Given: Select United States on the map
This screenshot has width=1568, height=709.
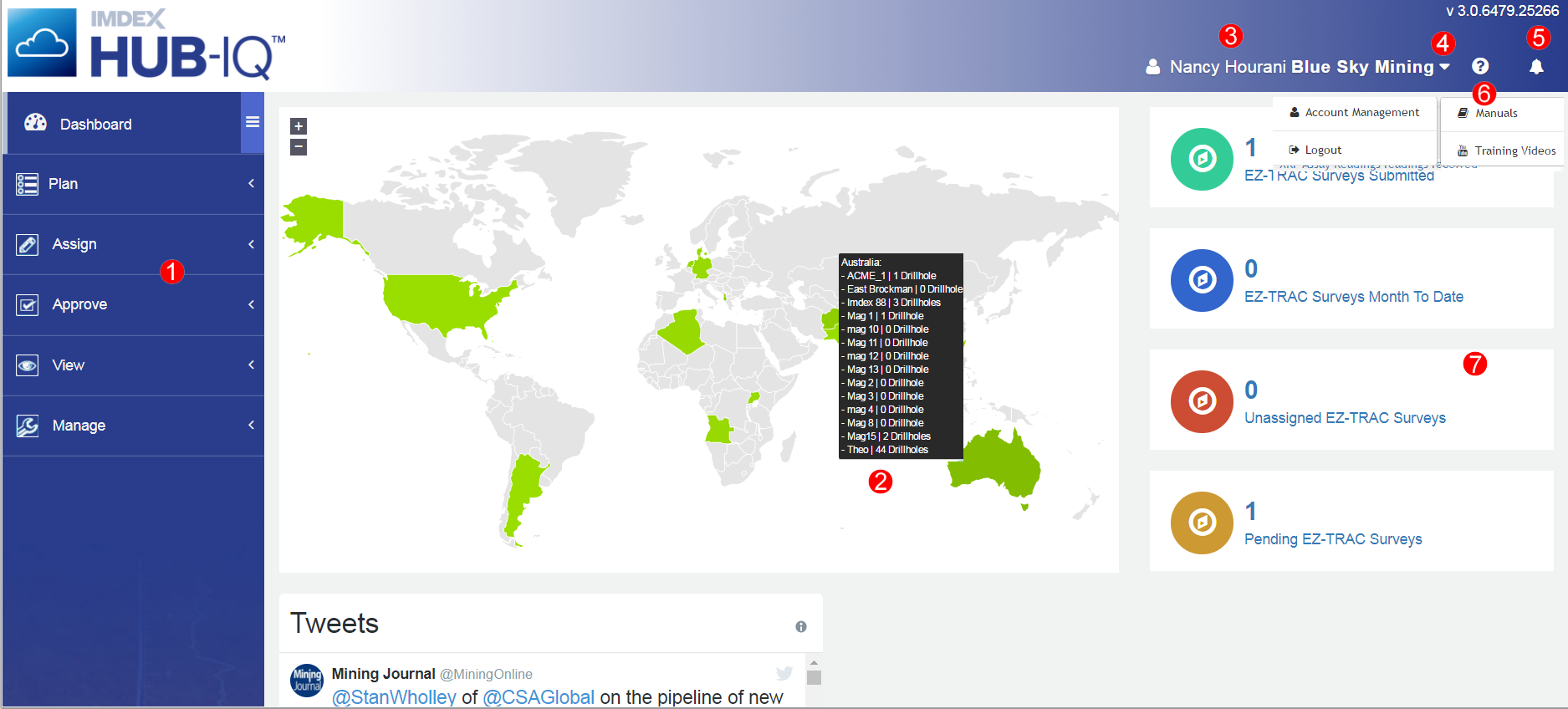Looking at the screenshot, I should click(443, 305).
